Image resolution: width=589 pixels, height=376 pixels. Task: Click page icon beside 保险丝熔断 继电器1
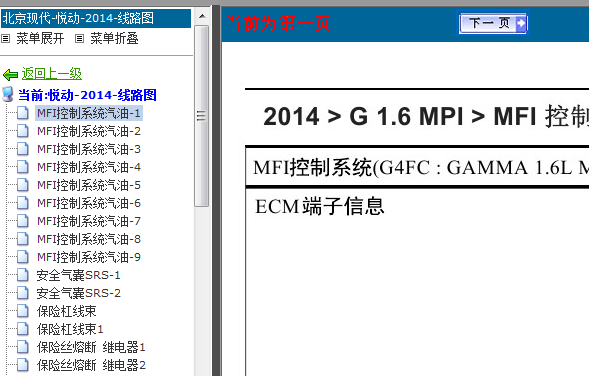pyautogui.click(x=23, y=347)
